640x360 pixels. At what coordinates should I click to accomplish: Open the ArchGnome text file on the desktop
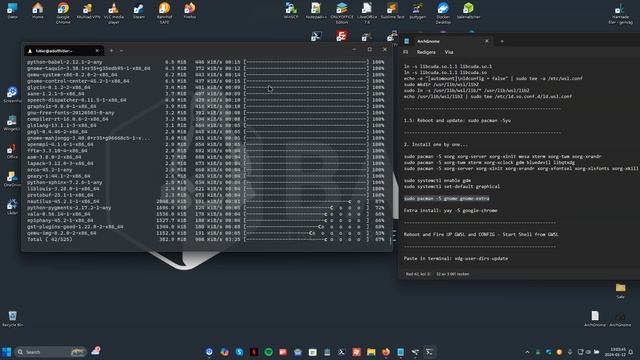[x=595, y=318]
